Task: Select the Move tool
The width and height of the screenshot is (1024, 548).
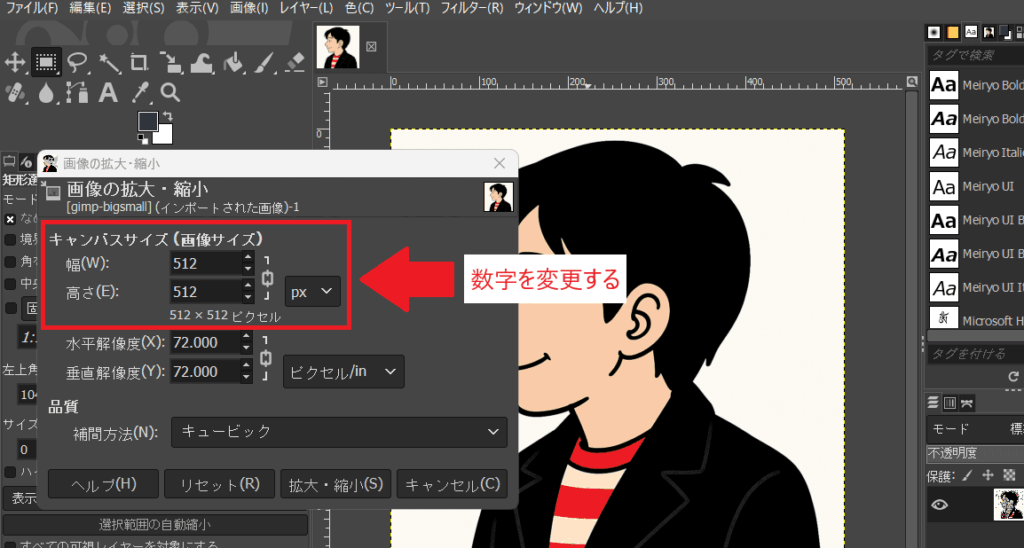Action: tap(14, 63)
